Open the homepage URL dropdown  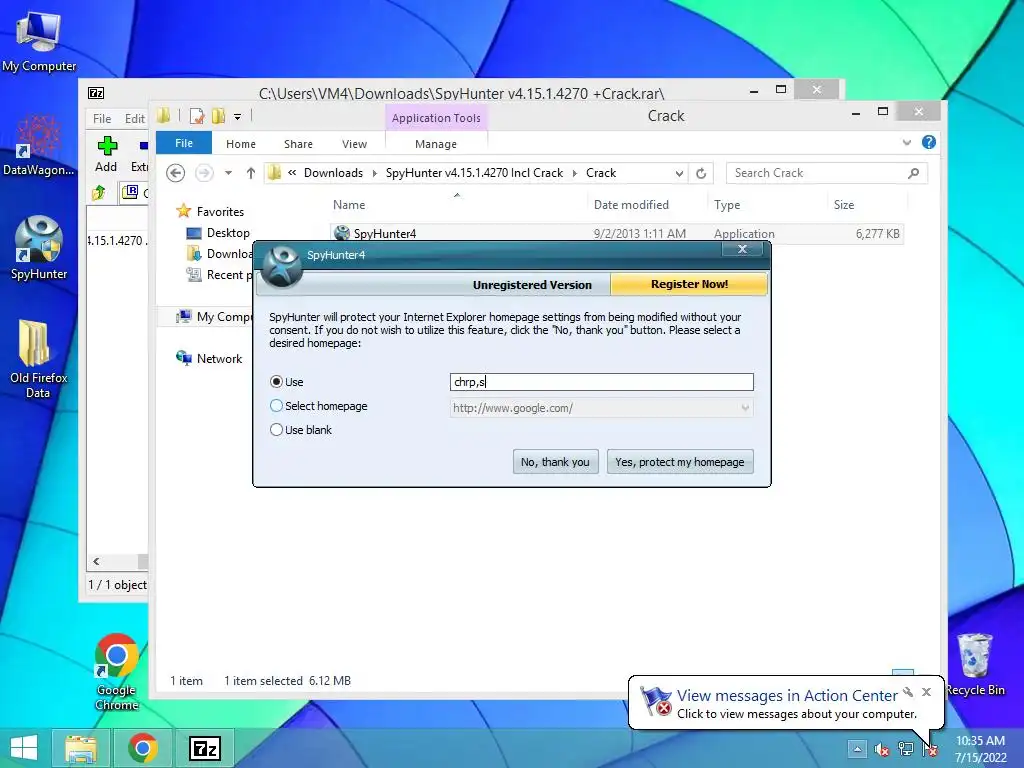tap(745, 408)
